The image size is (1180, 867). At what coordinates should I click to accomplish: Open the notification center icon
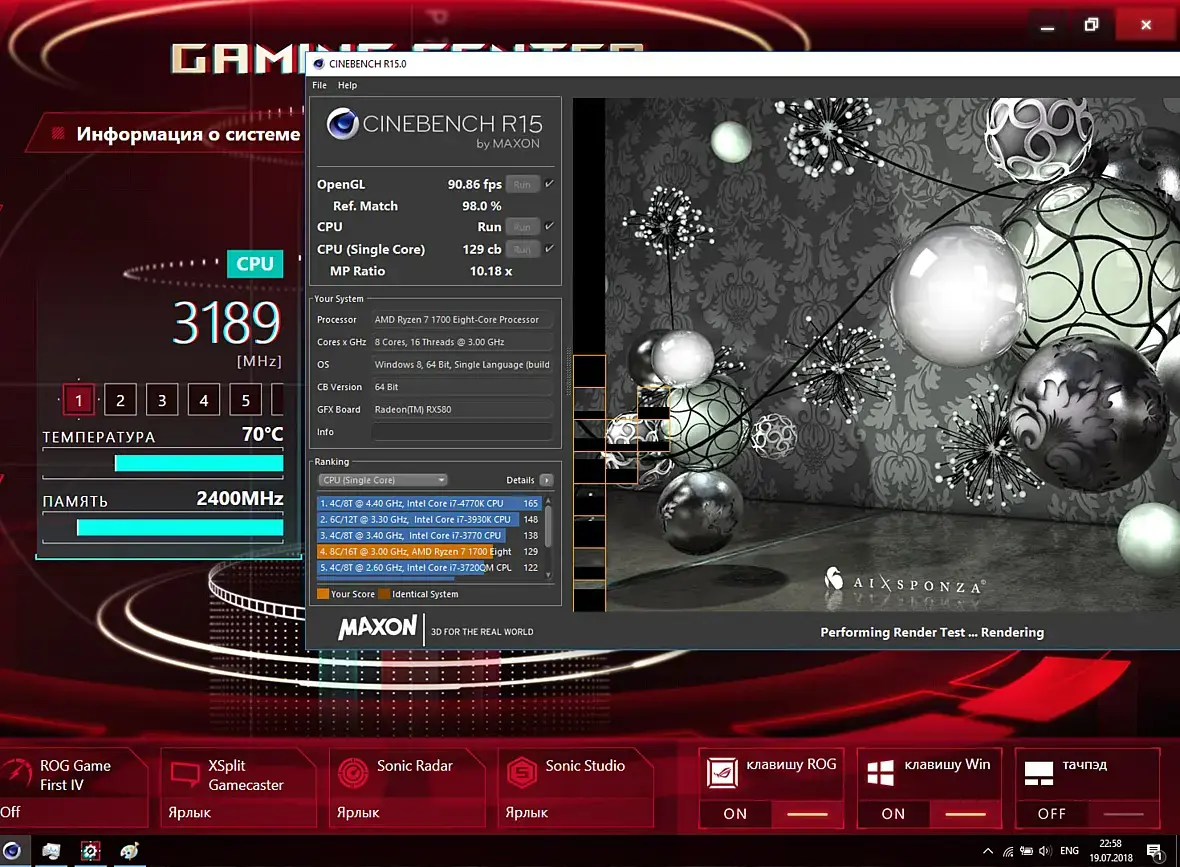coord(1155,851)
